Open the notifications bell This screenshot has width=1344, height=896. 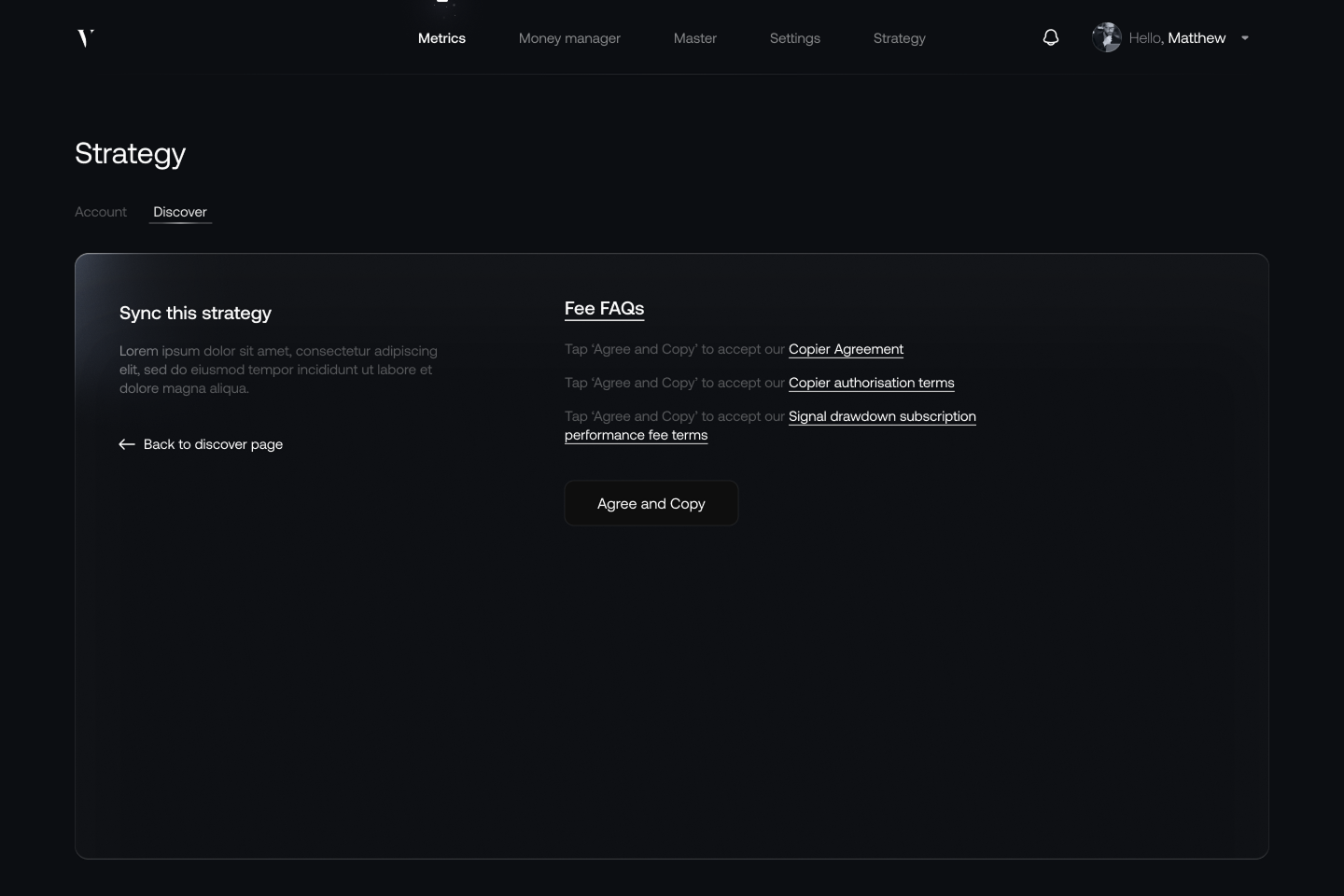click(x=1051, y=37)
